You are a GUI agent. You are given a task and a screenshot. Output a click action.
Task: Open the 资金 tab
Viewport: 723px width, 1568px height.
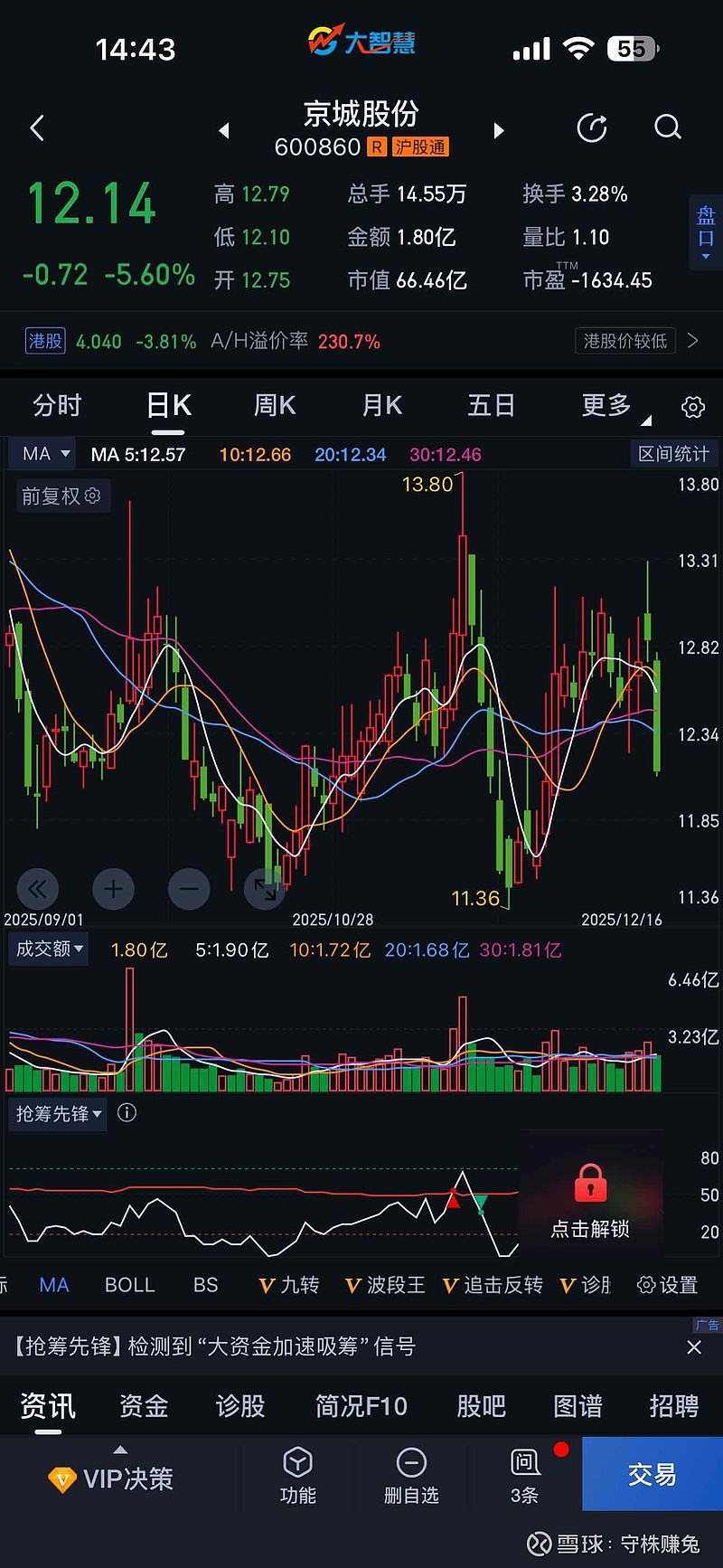coord(144,1405)
